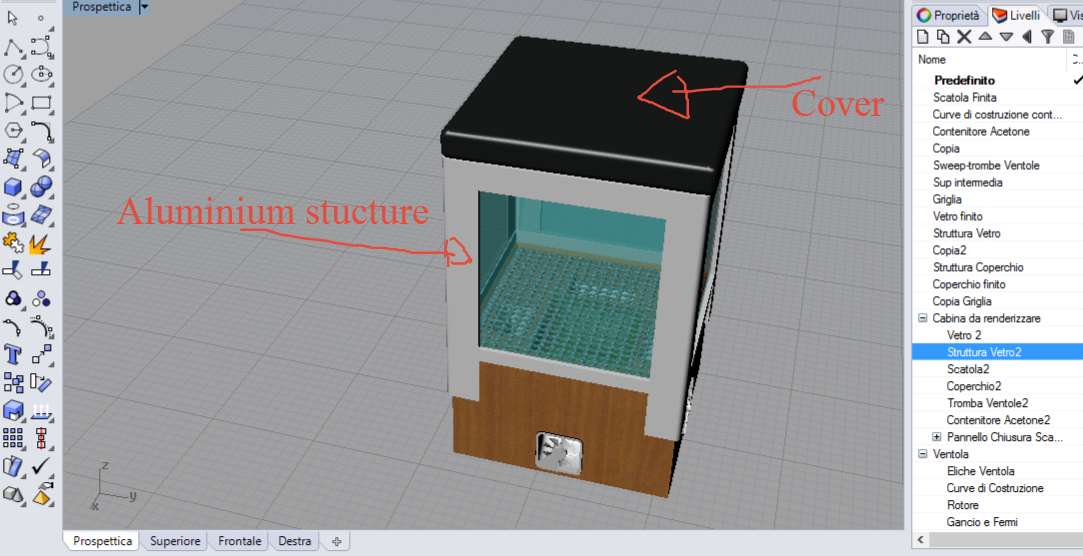This screenshot has height=556, width=1083.
Task: Click the Ungroup objects tool
Action: coord(41,298)
